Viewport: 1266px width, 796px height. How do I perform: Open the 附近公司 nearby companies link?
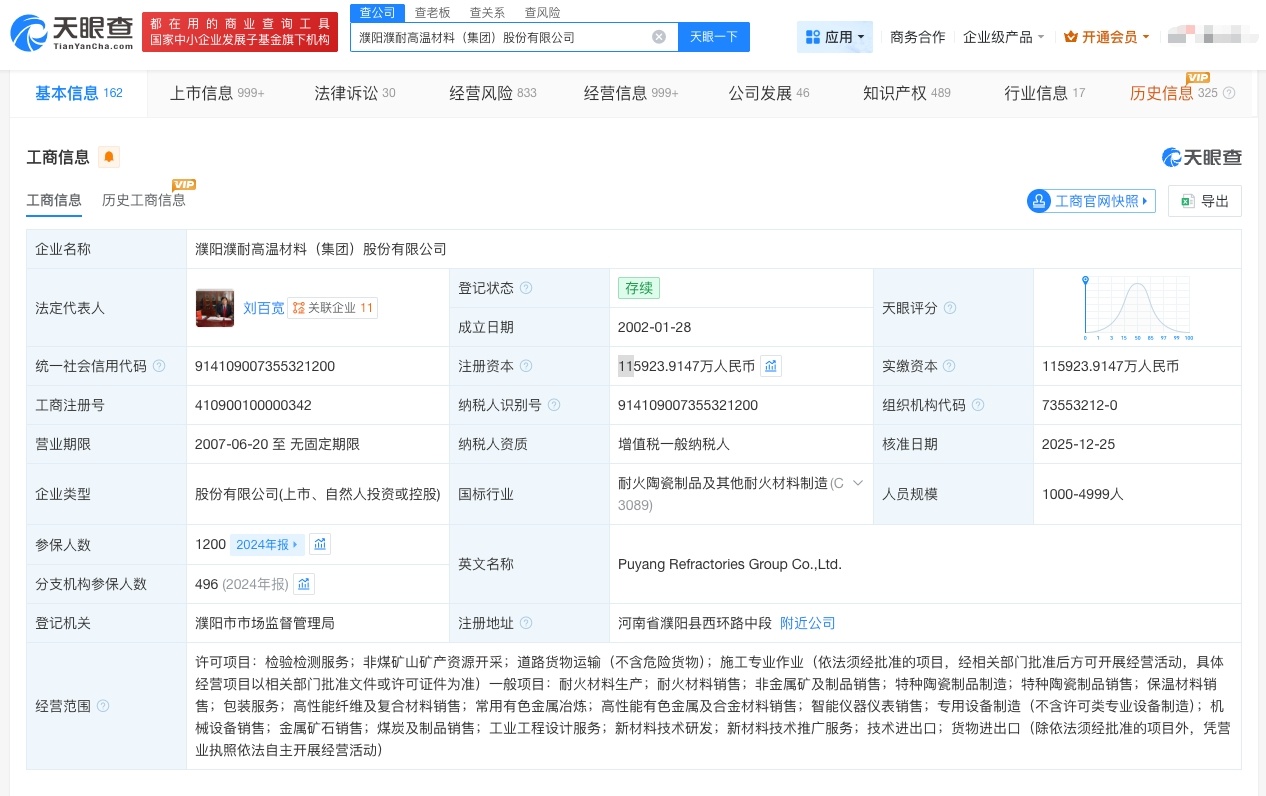coord(807,622)
